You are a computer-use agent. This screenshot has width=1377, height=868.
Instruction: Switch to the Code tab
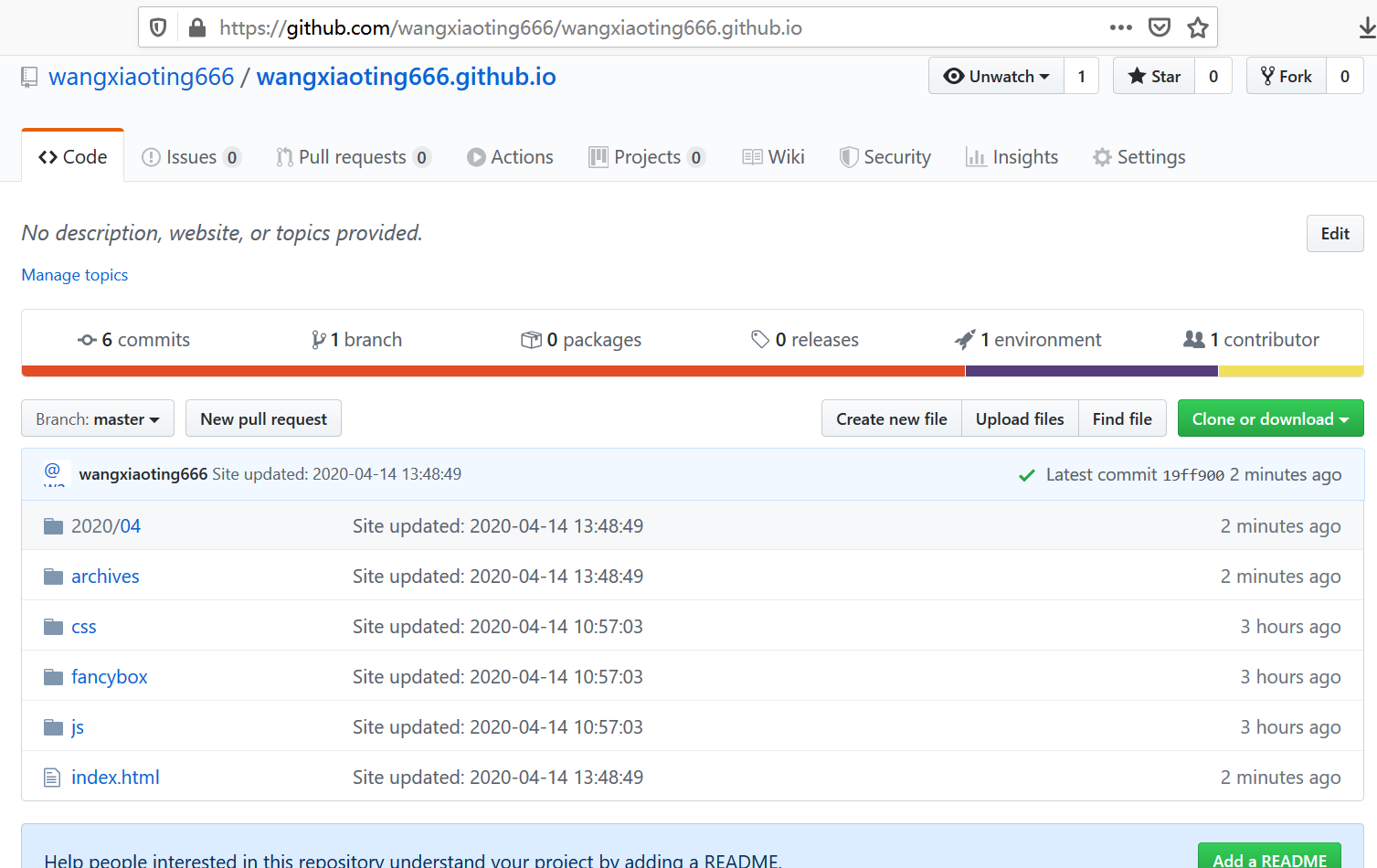(73, 157)
